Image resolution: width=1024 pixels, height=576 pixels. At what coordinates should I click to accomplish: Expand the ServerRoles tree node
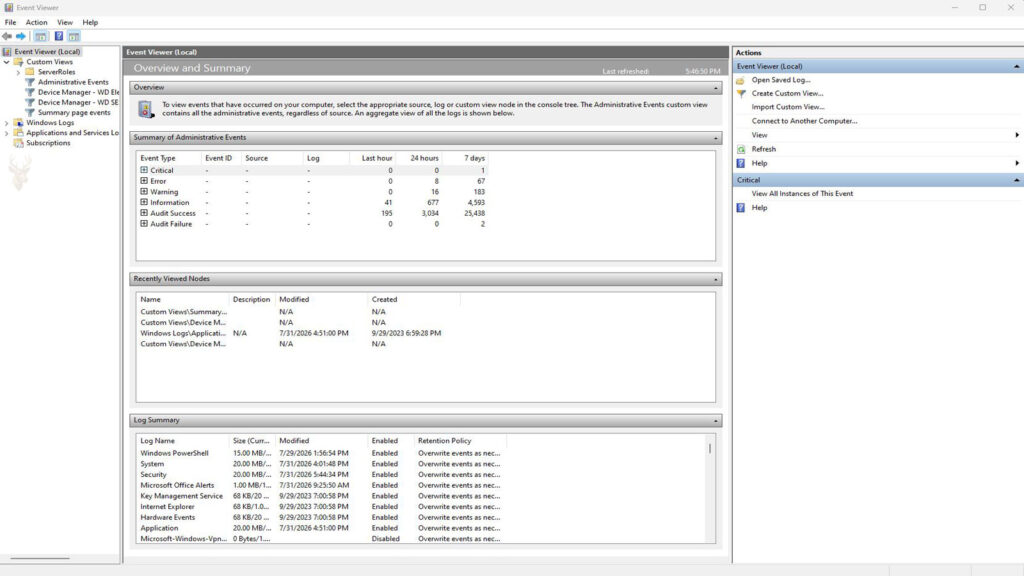tap(18, 72)
